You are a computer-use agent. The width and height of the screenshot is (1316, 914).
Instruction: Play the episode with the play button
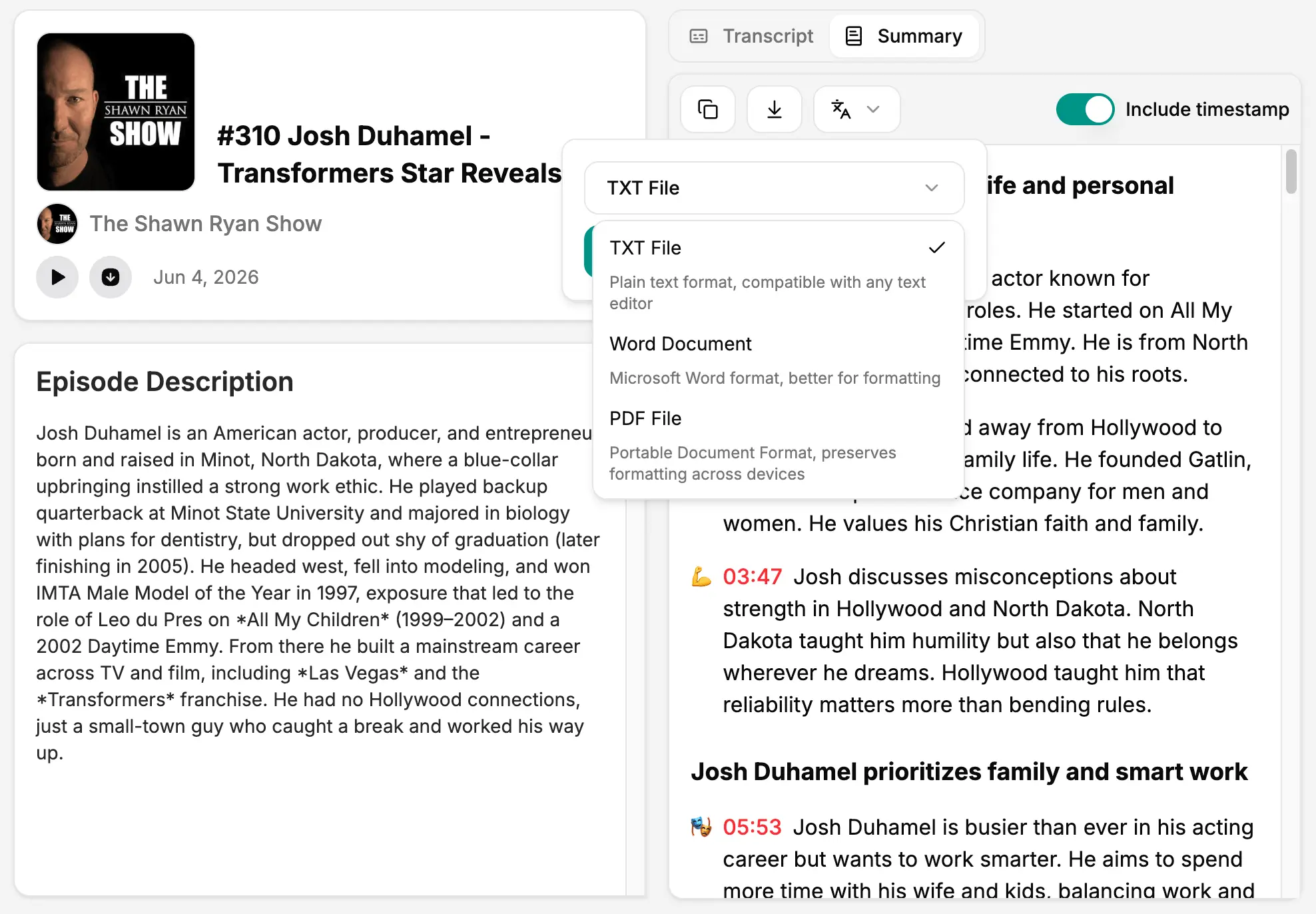pyautogui.click(x=58, y=277)
